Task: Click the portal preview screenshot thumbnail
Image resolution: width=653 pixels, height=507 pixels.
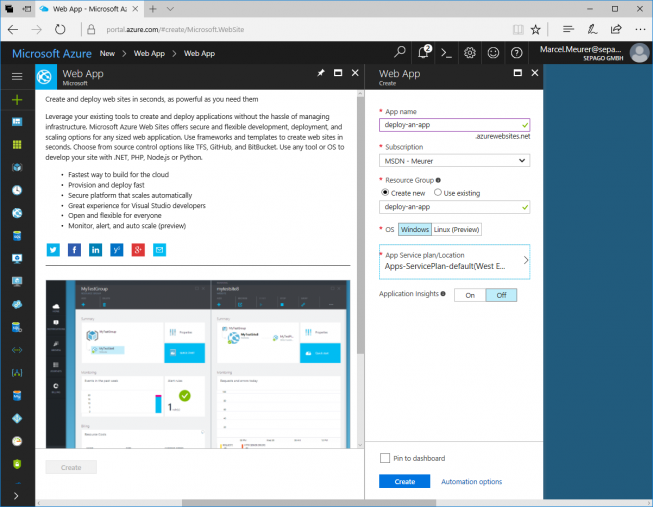Action: coord(198,364)
